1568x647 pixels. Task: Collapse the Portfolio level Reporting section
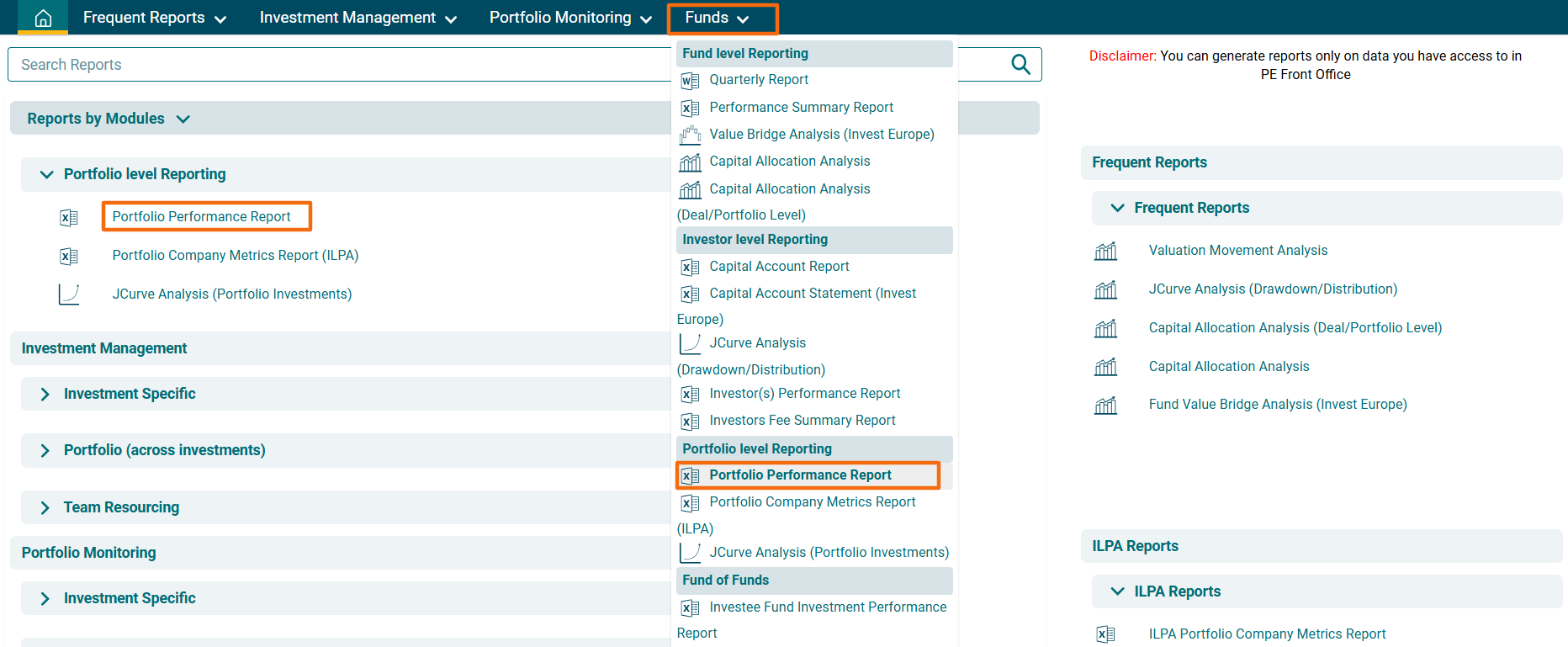[47, 174]
